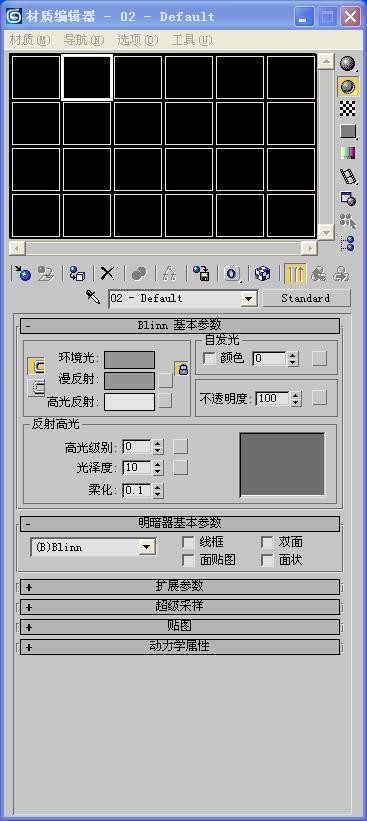Screen dimensions: 367x821
Task: Enable the 颜色 self-illumination checkbox
Action: pyautogui.click(x=209, y=359)
